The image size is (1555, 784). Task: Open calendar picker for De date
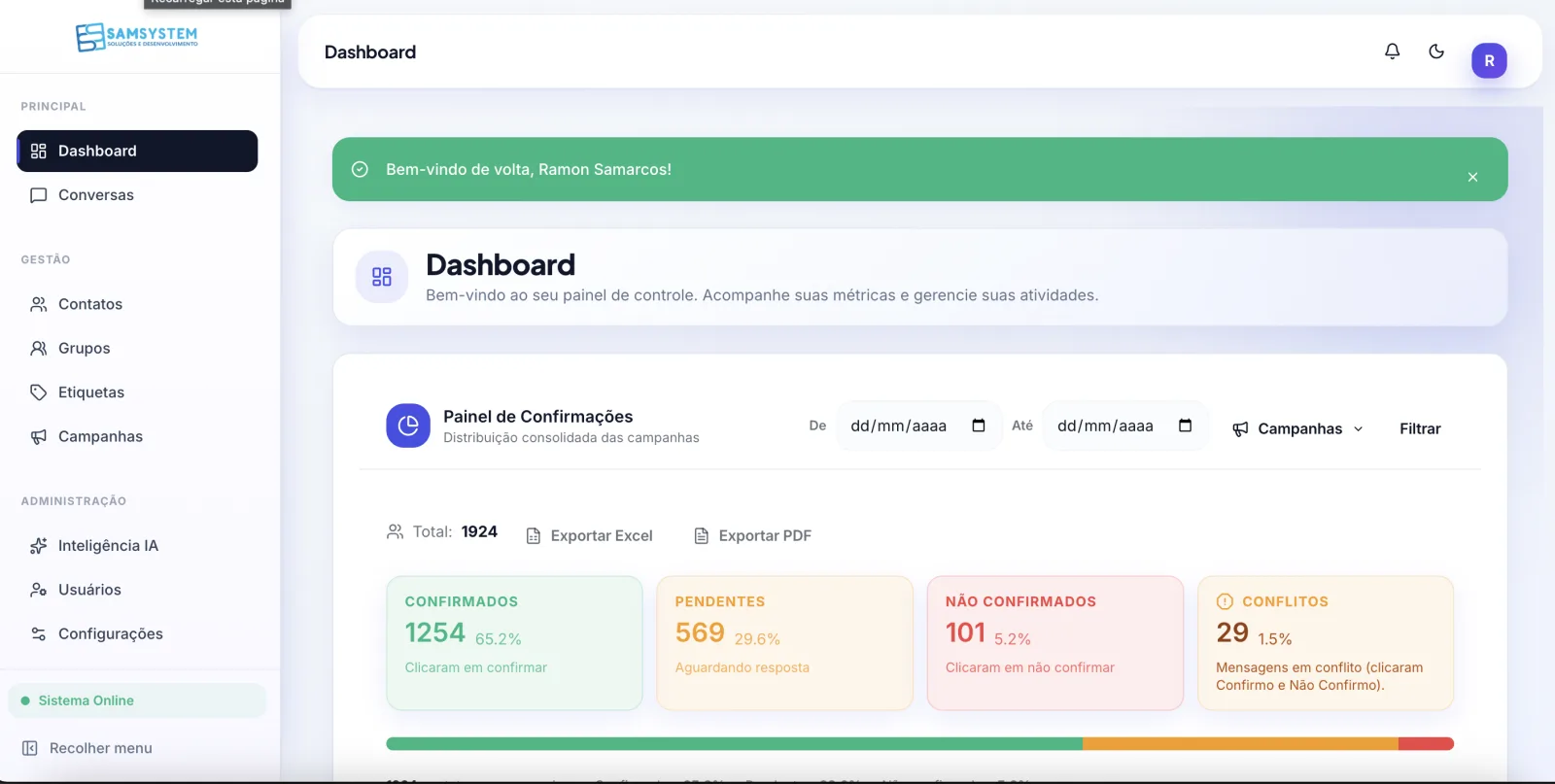pyautogui.click(x=979, y=426)
